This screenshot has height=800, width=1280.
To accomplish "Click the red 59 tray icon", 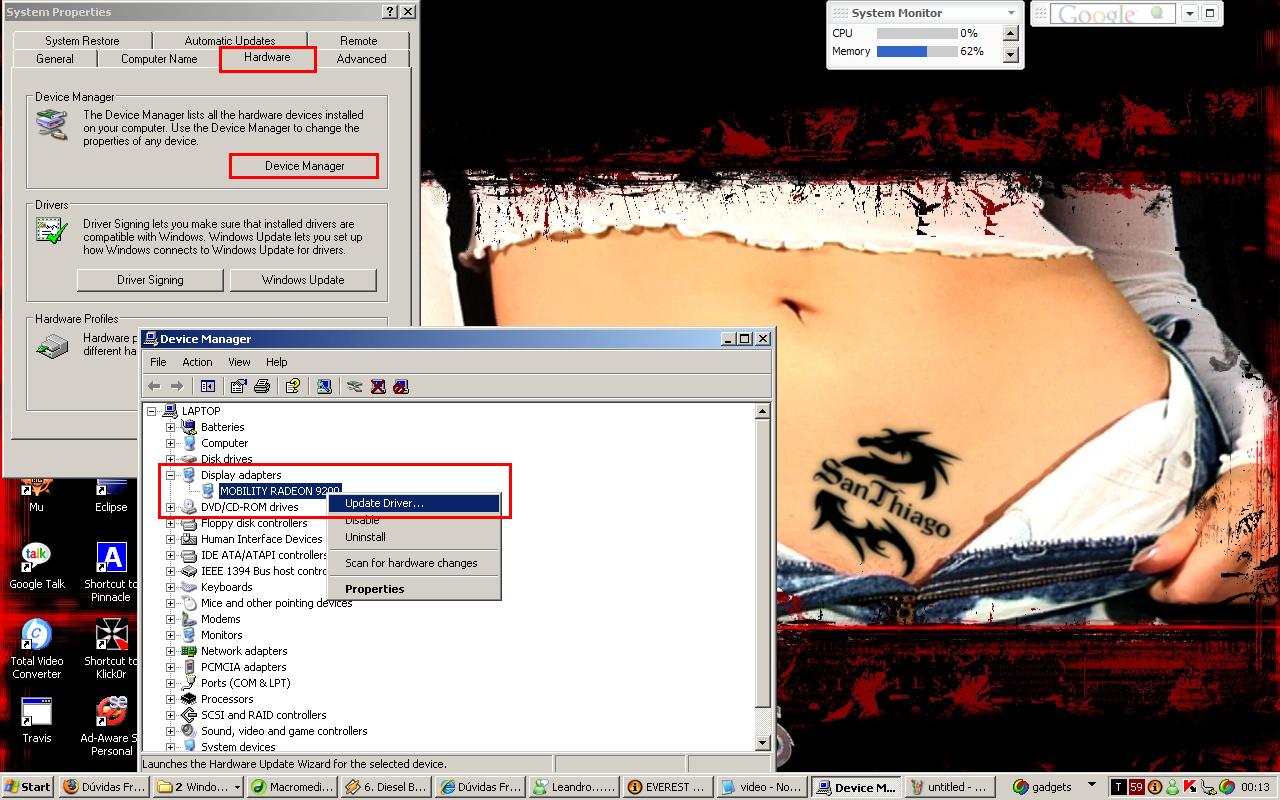I will pos(1137,787).
